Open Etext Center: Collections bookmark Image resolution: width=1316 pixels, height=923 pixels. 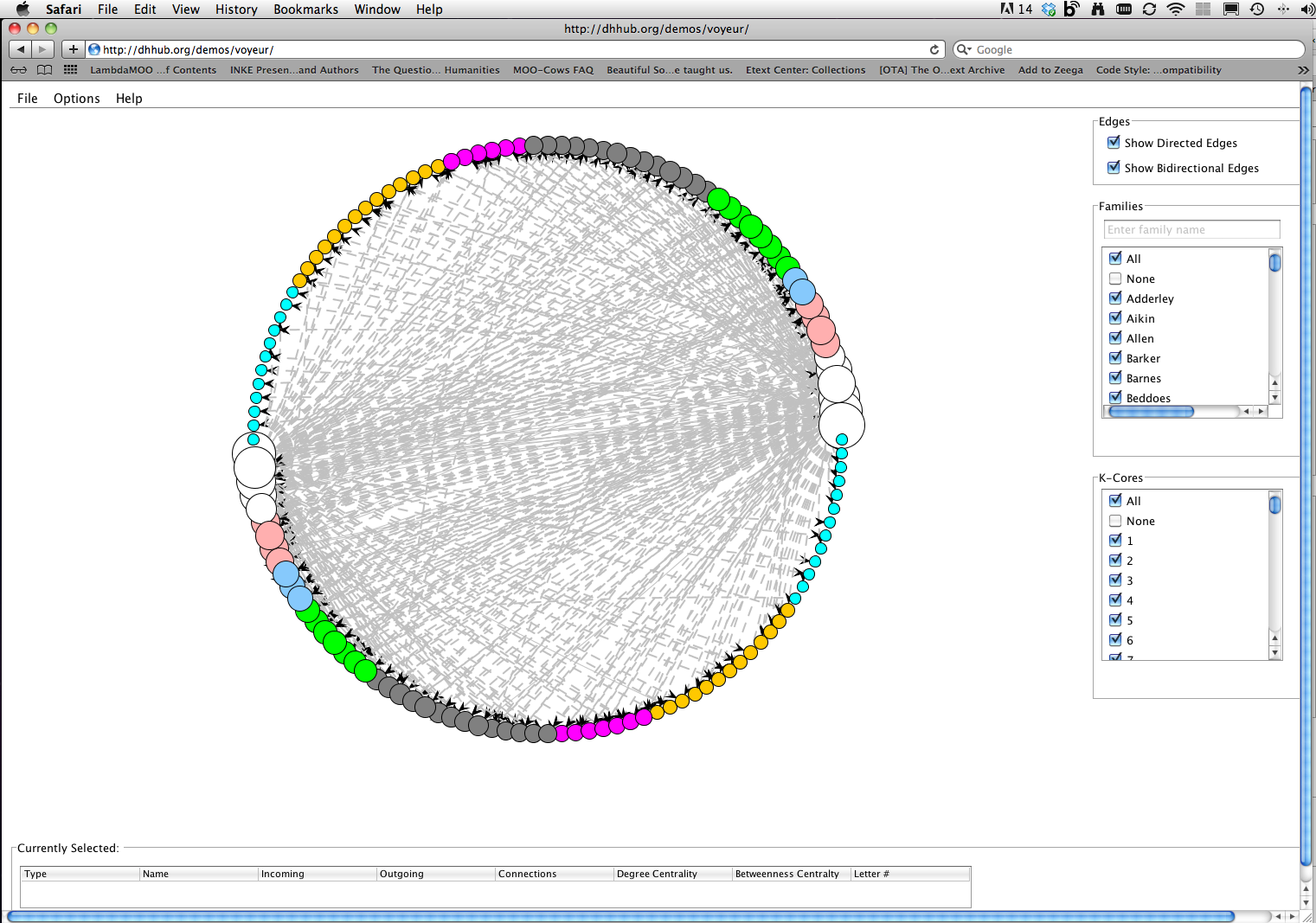click(x=806, y=70)
